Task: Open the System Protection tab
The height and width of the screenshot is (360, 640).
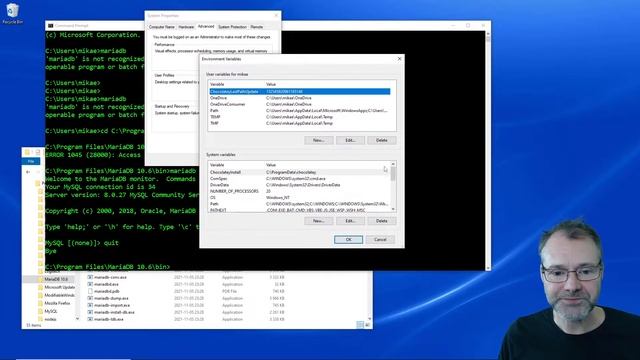Action: (x=232, y=27)
